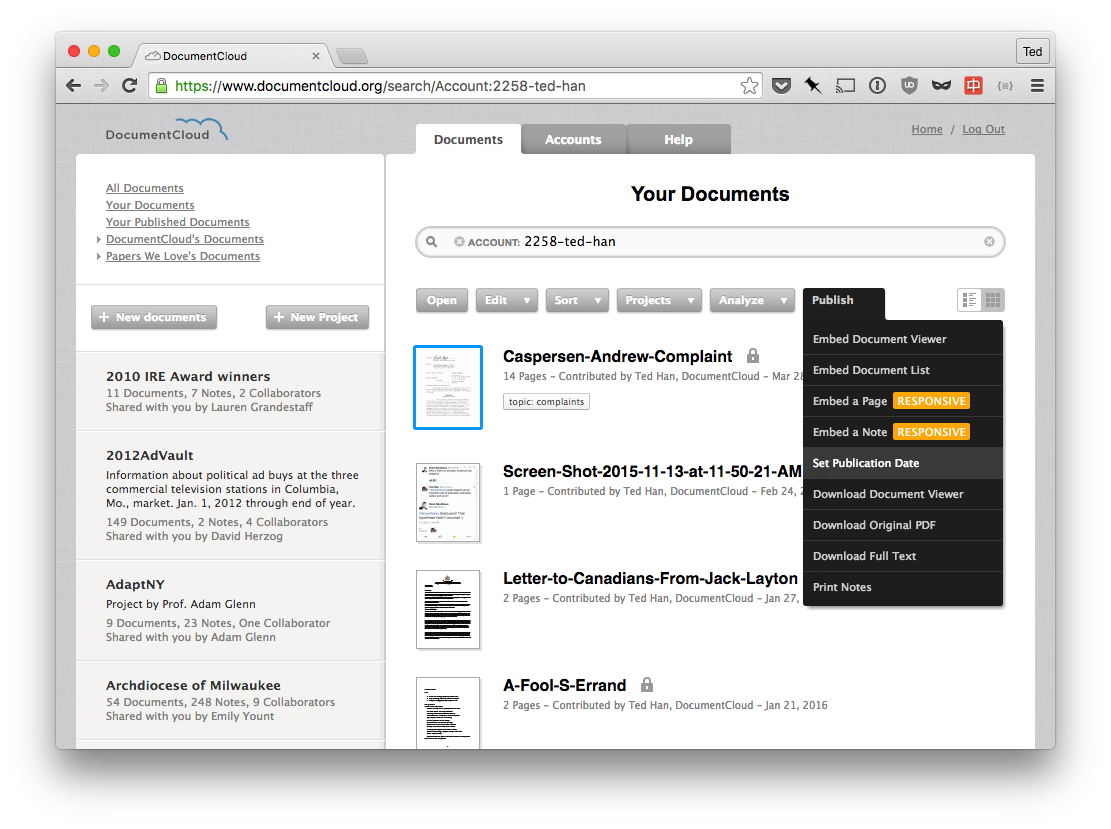The image size is (1111, 829).
Task: Select Set Publication Date
Action: (x=903, y=463)
